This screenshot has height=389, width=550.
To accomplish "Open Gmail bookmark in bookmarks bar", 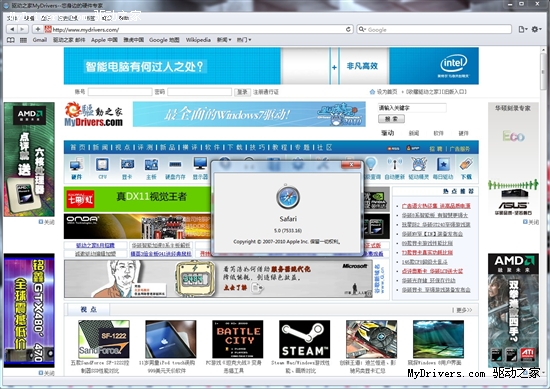I will [x=40, y=40].
